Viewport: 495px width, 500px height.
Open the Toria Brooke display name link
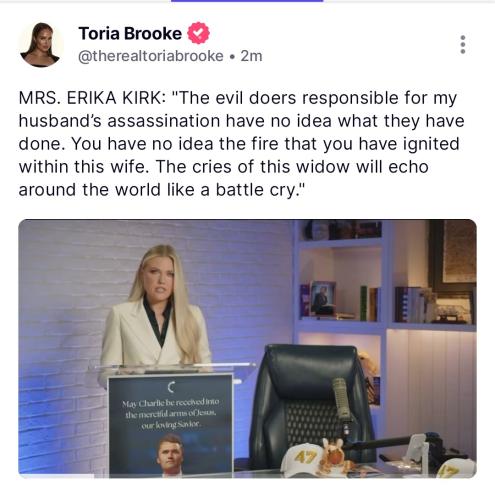coord(130,33)
